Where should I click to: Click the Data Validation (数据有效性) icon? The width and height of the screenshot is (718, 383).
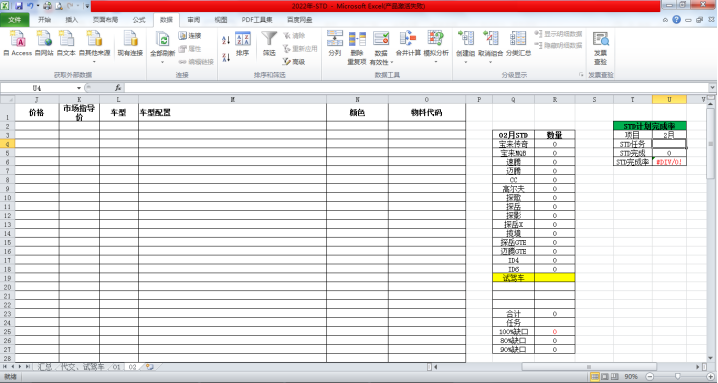coord(381,39)
